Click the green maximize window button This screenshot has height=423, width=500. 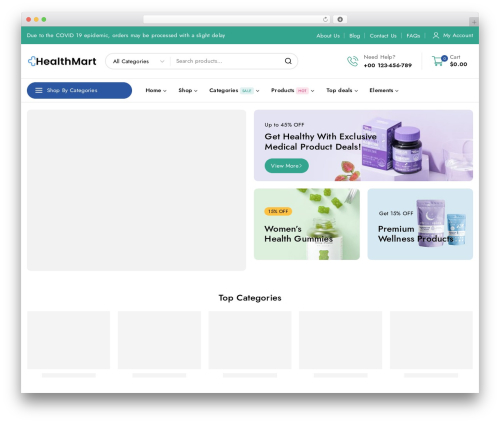pos(44,19)
